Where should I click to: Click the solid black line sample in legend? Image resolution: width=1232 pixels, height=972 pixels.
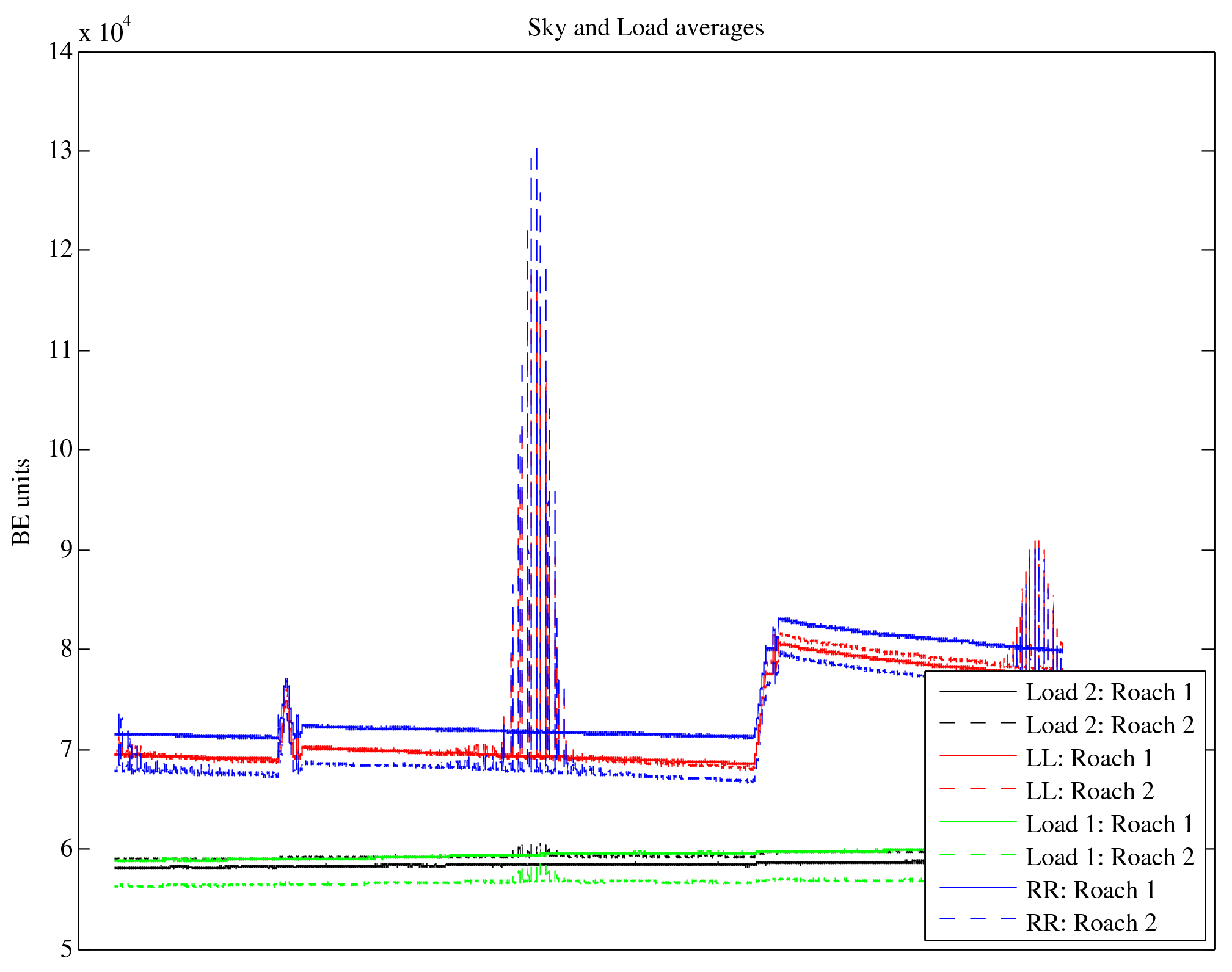[977, 691]
